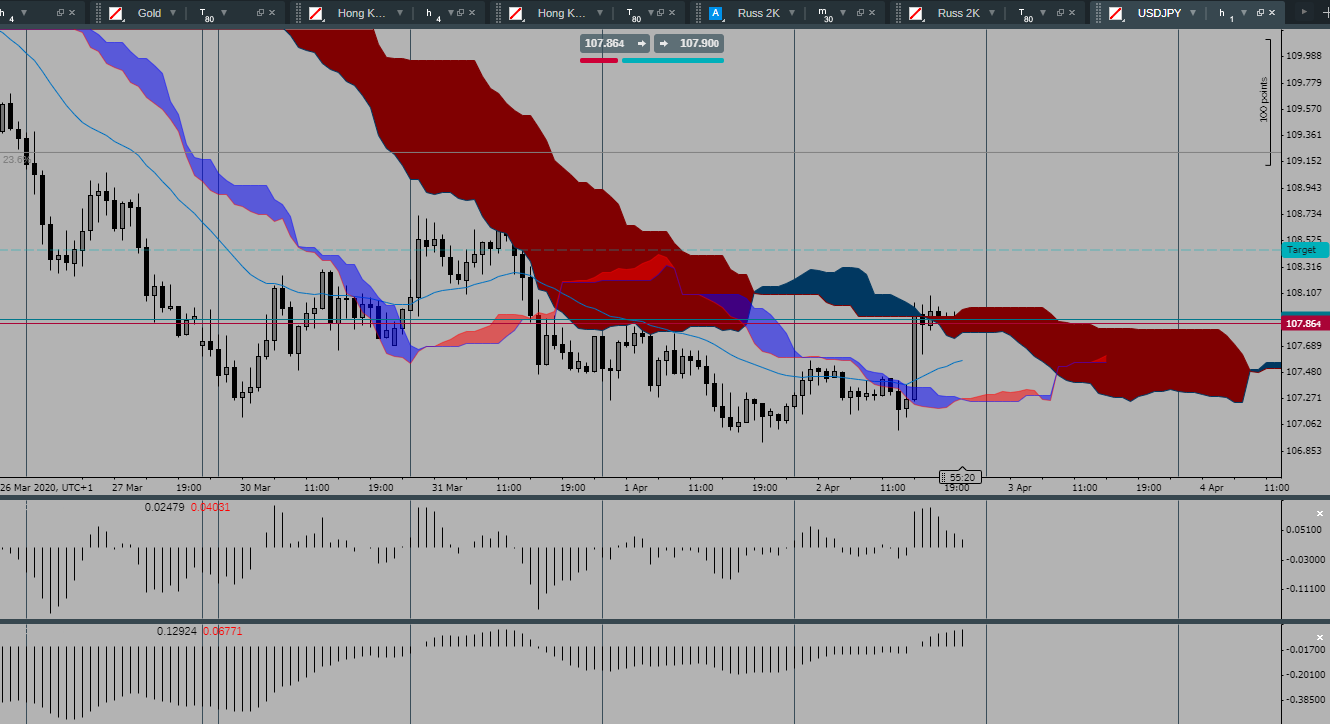Close the Hong K h4 chart tab
Viewport: 1330px width, 724px height.
(x=473, y=13)
